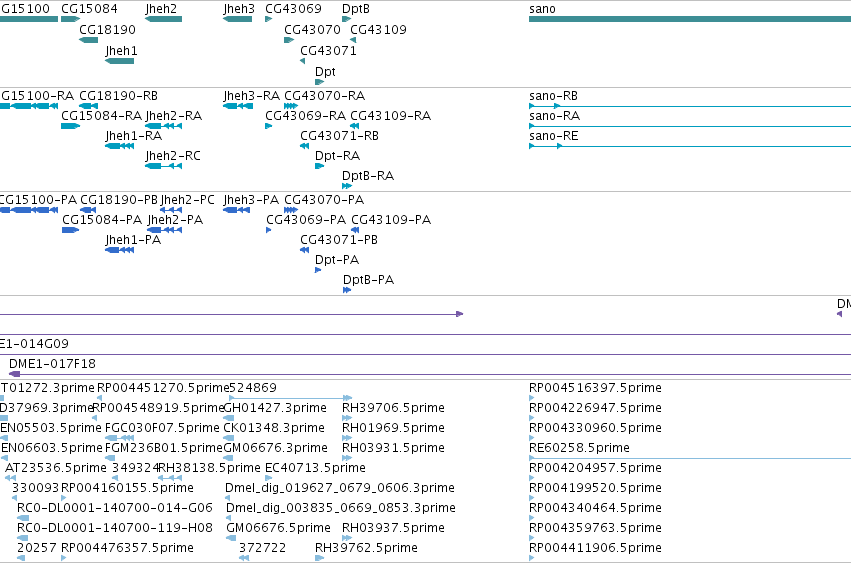Click transcript label CG43069-RA

coord(306,116)
